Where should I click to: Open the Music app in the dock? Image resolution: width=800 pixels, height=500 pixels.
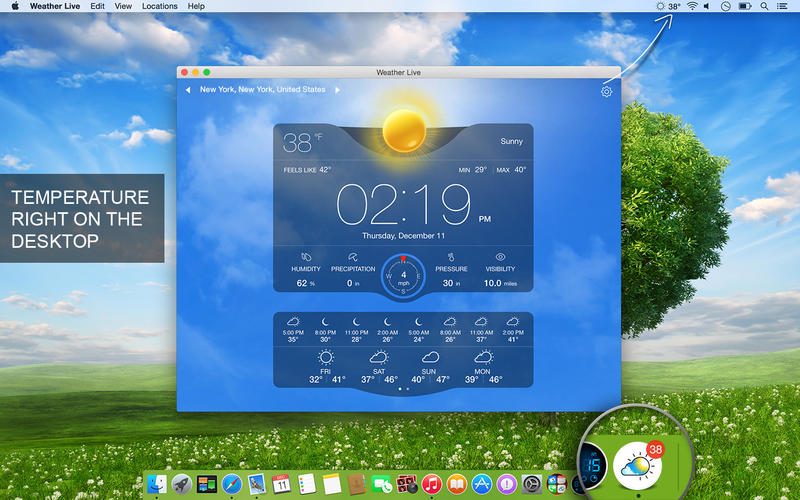432,484
